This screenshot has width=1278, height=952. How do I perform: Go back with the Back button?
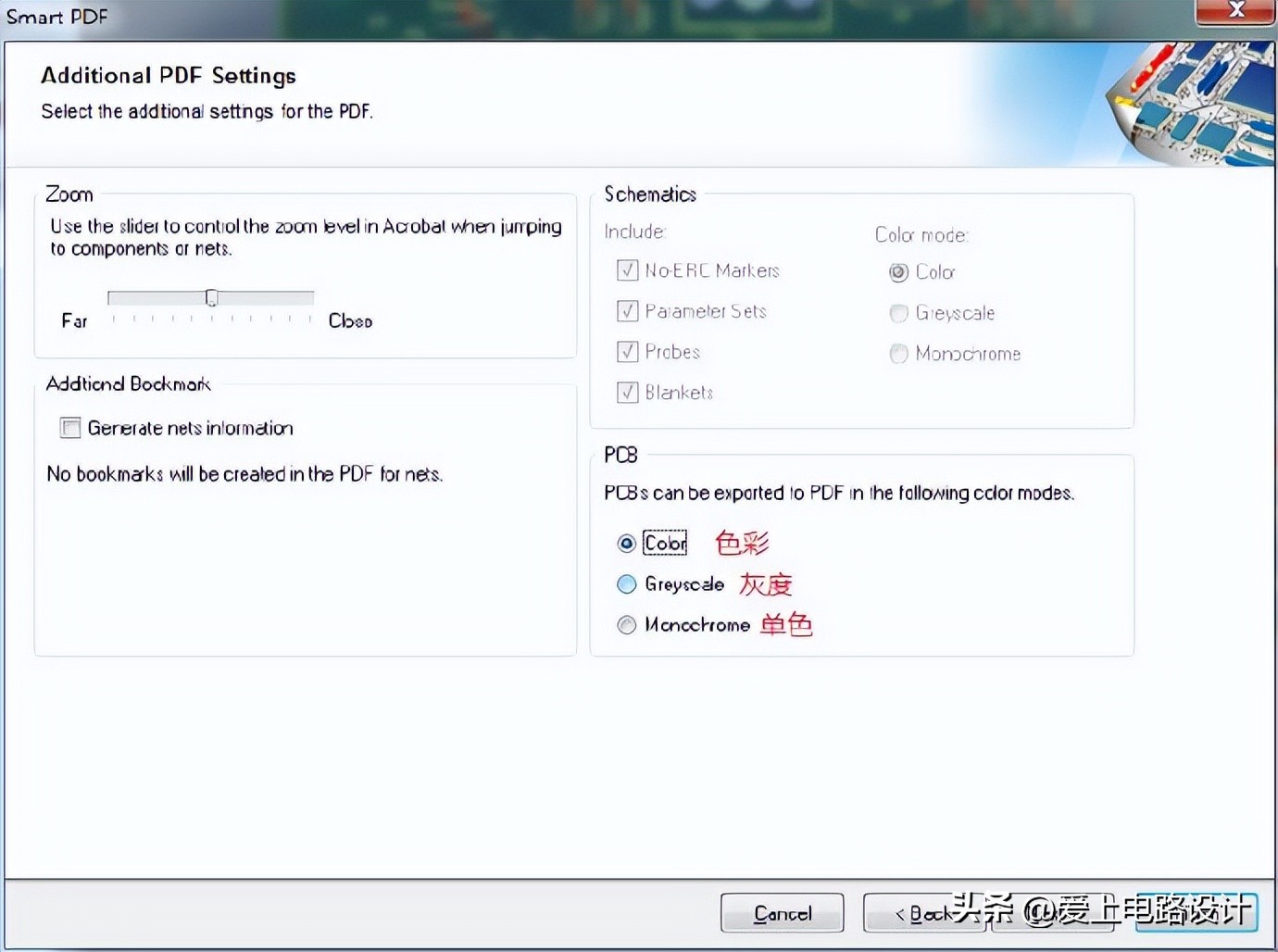(x=923, y=913)
